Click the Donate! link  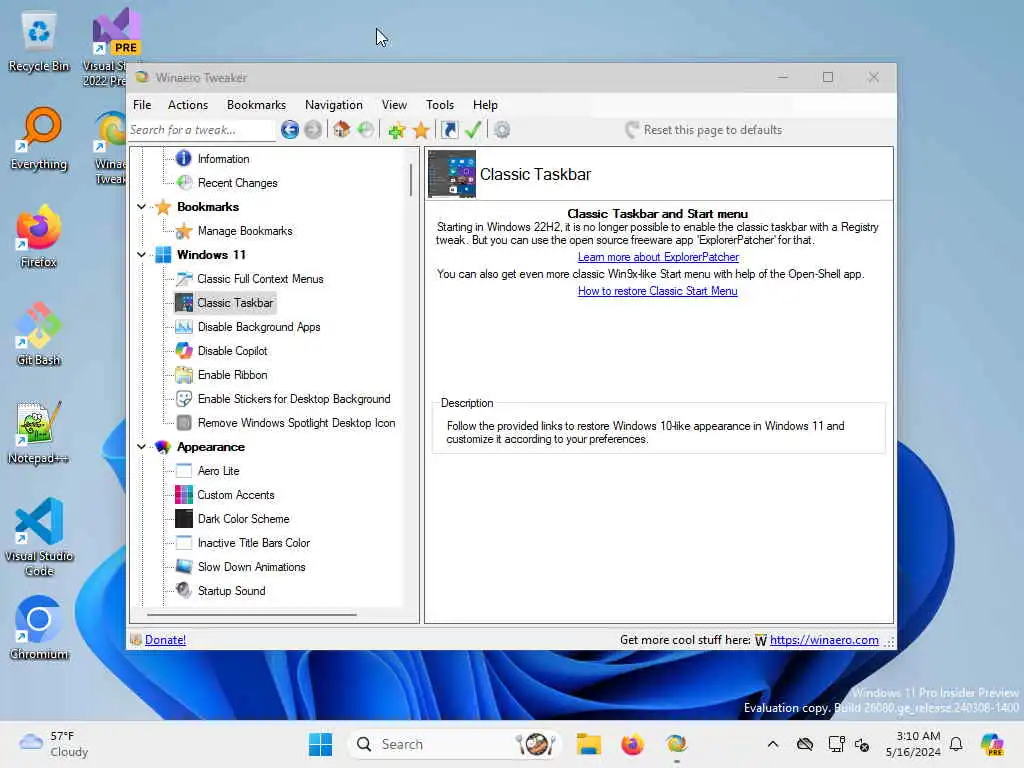[165, 640]
